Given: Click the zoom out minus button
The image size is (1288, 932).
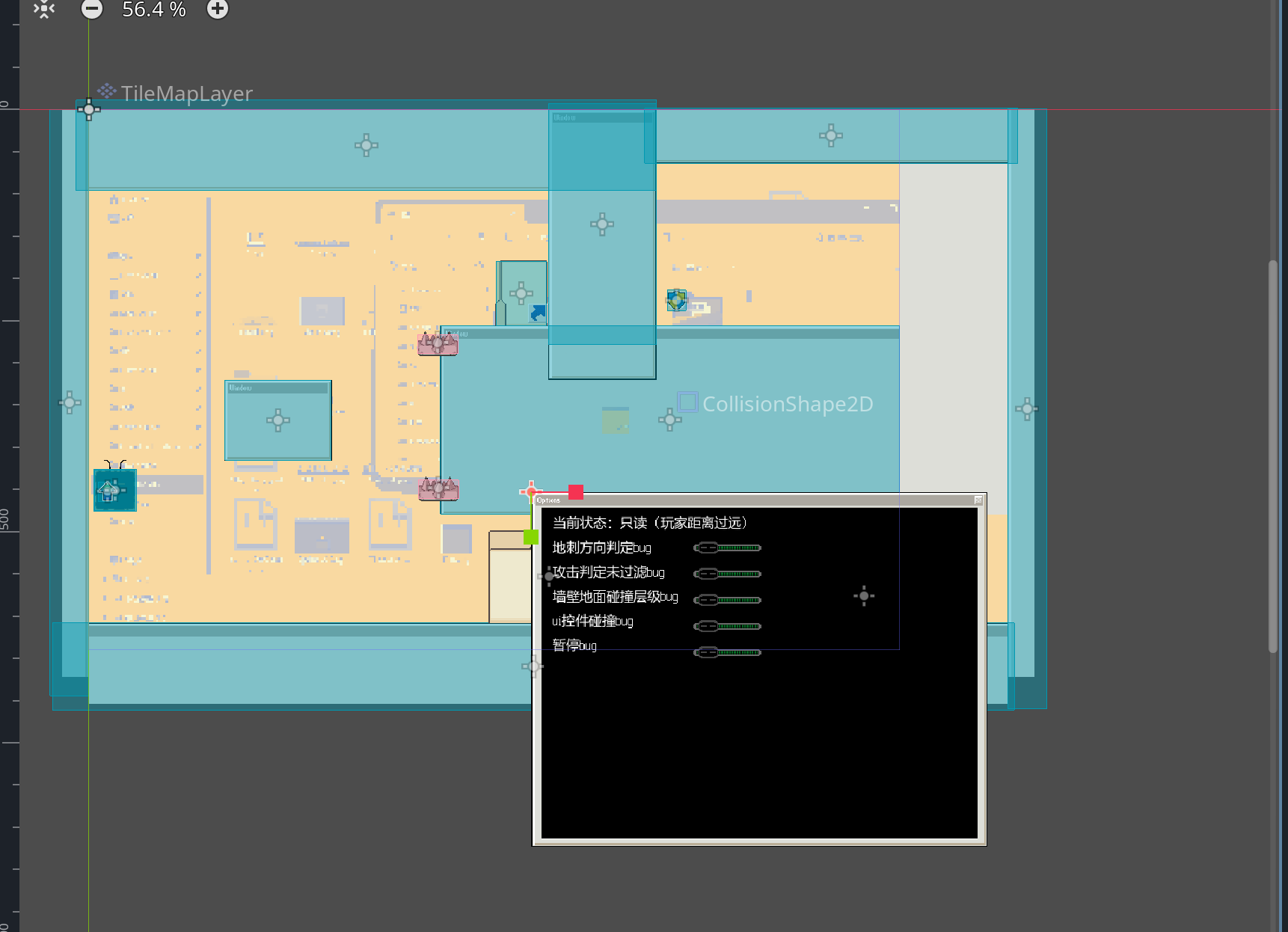Looking at the screenshot, I should 92,9.
